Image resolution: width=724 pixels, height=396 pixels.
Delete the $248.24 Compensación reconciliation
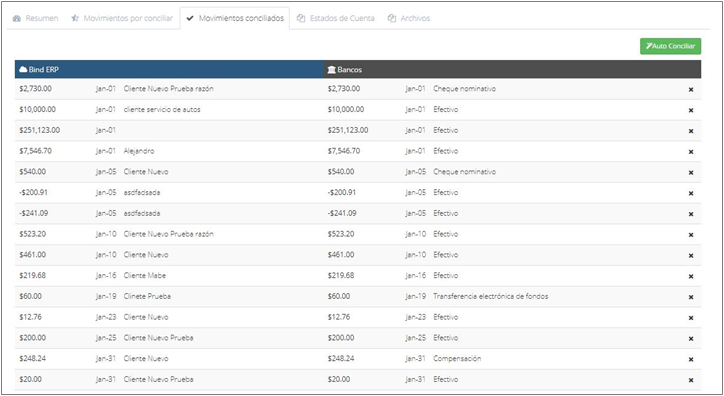(691, 360)
